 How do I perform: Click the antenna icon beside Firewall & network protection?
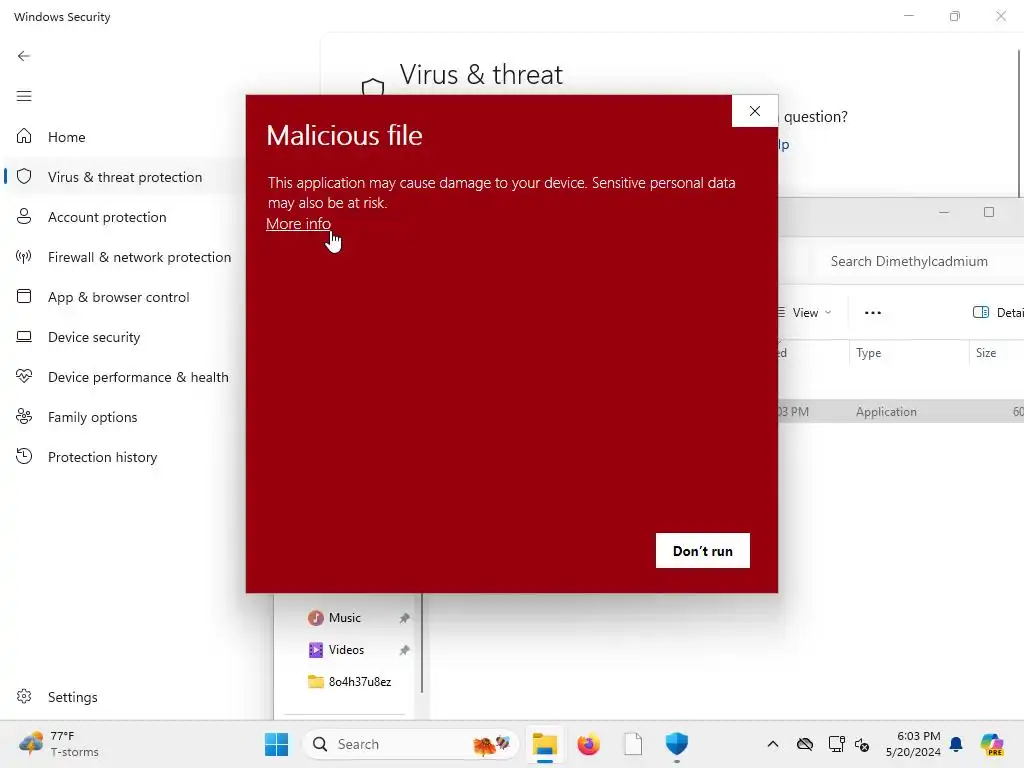24,257
